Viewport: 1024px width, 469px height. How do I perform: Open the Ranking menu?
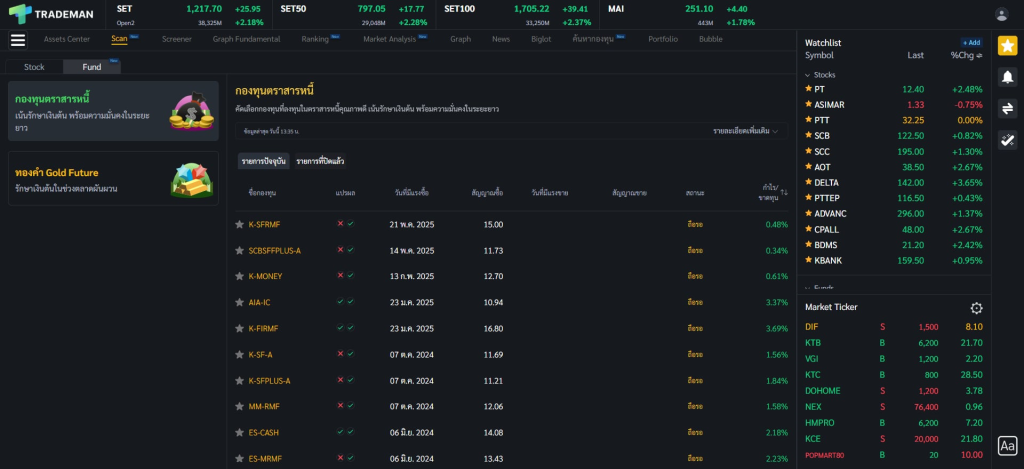pos(315,39)
